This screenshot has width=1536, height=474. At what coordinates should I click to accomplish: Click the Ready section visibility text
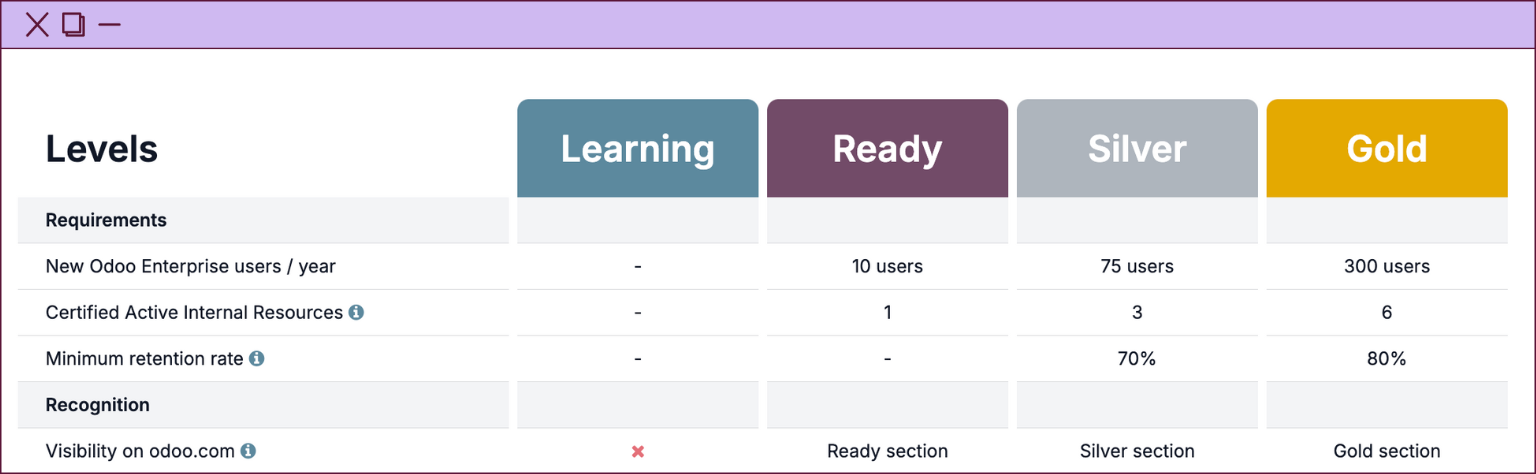coord(887,451)
